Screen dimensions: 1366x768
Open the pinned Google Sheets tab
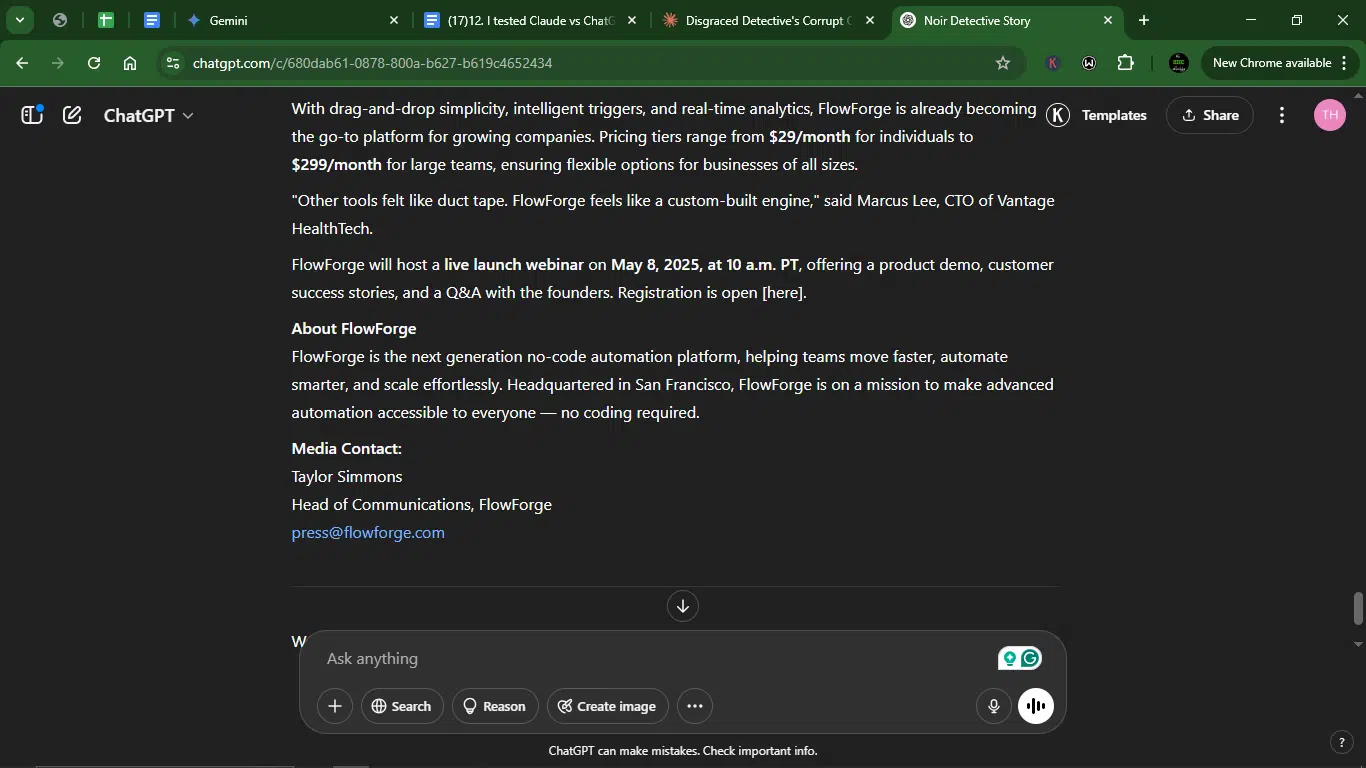(106, 20)
